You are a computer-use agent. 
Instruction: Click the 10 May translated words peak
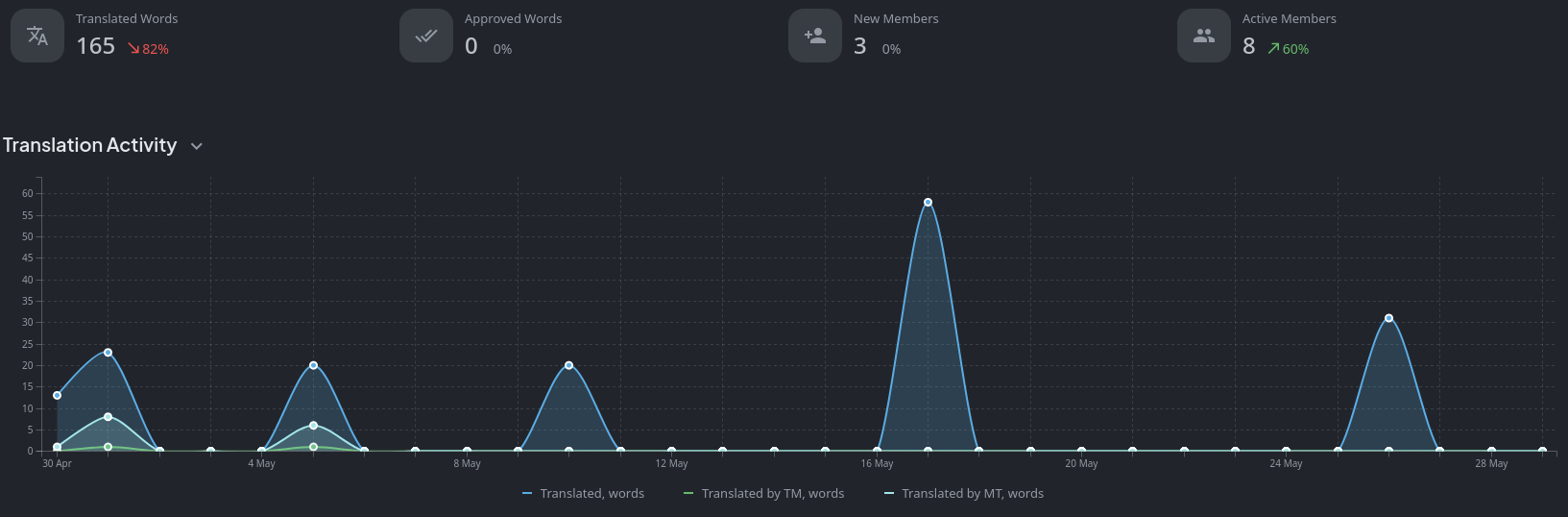(x=569, y=365)
